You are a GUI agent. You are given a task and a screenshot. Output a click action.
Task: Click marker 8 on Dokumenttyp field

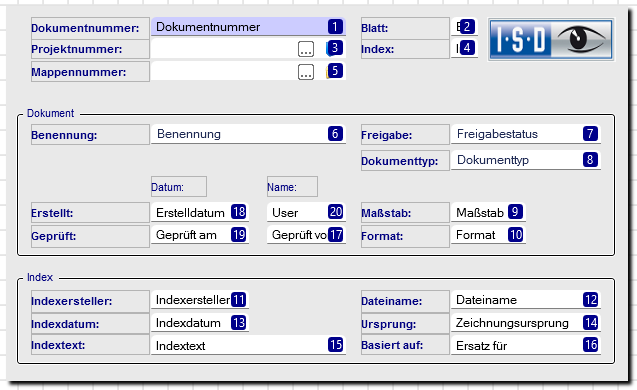pos(590,160)
